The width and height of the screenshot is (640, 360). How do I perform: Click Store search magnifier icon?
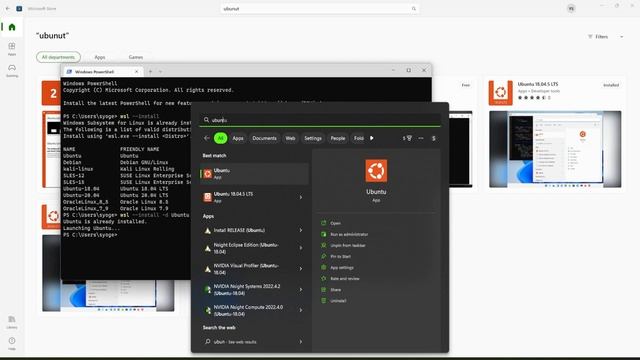[413, 9]
